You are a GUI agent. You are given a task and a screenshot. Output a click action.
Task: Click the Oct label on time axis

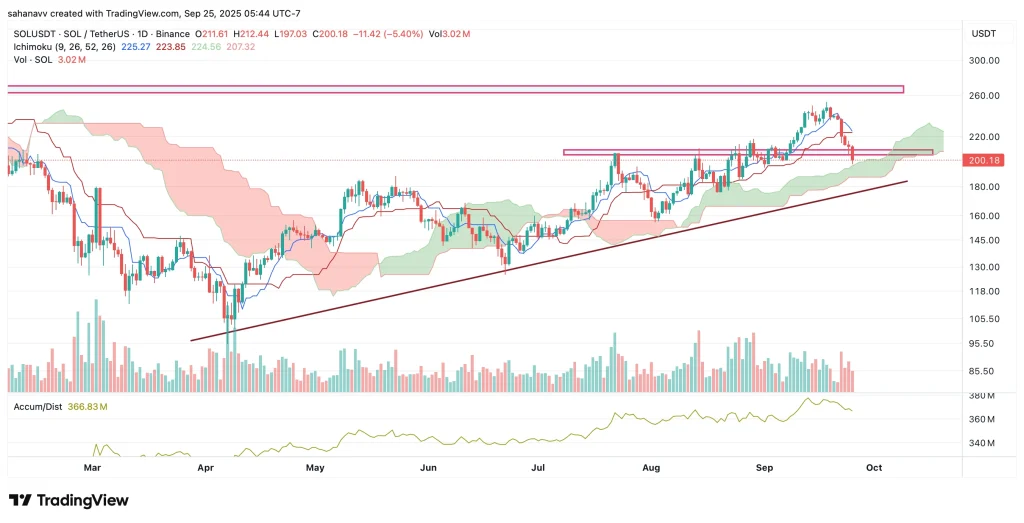tap(874, 467)
